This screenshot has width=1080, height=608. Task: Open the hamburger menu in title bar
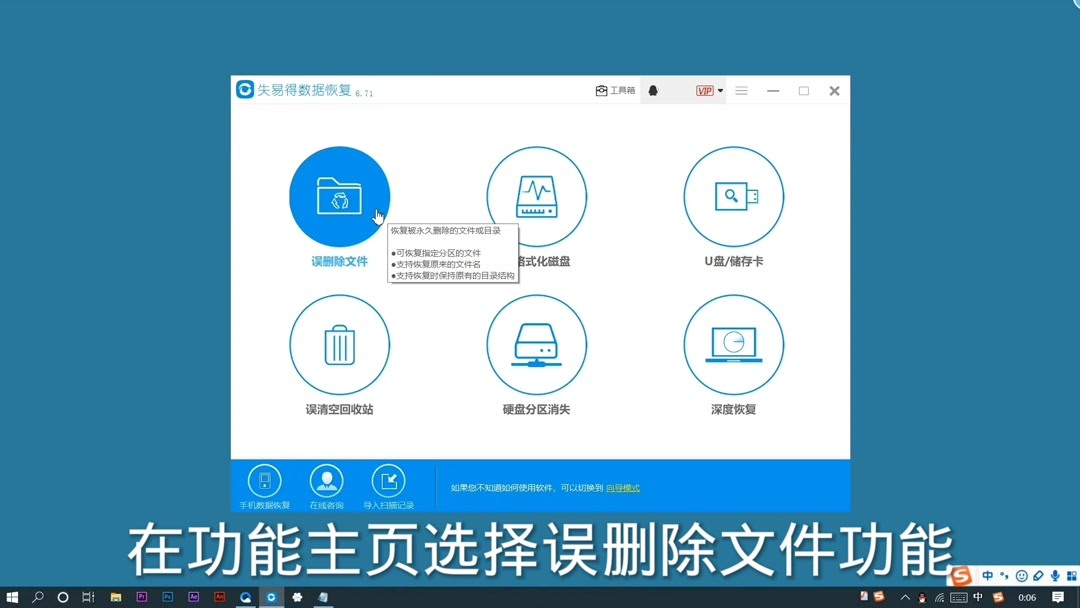pyautogui.click(x=741, y=90)
